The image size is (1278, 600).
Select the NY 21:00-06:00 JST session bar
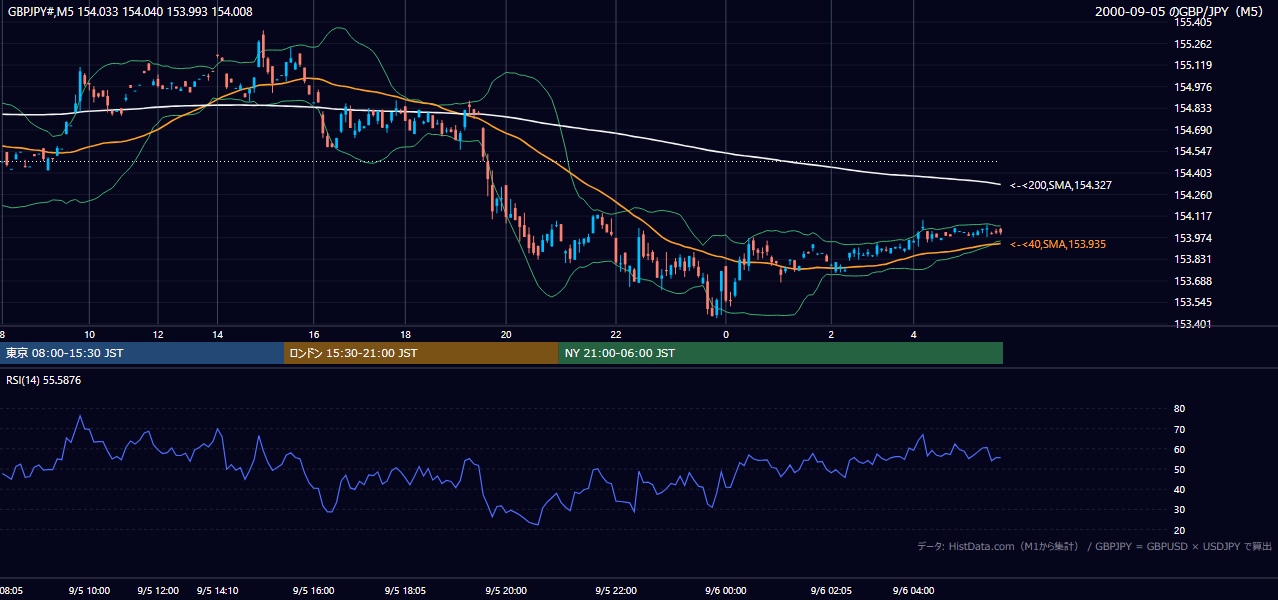click(x=780, y=353)
